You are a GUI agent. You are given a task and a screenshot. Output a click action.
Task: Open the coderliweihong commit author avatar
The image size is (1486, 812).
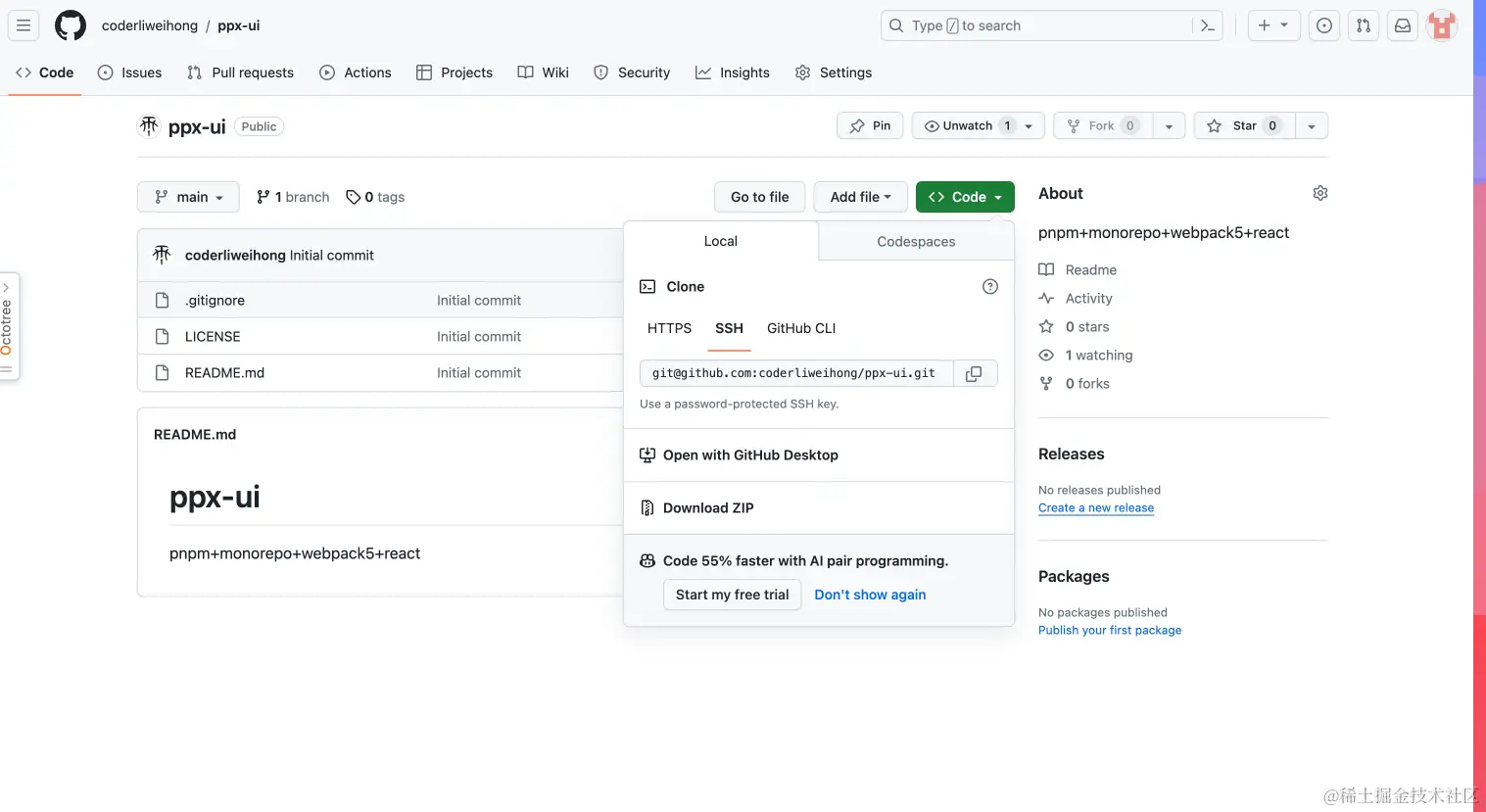163,255
